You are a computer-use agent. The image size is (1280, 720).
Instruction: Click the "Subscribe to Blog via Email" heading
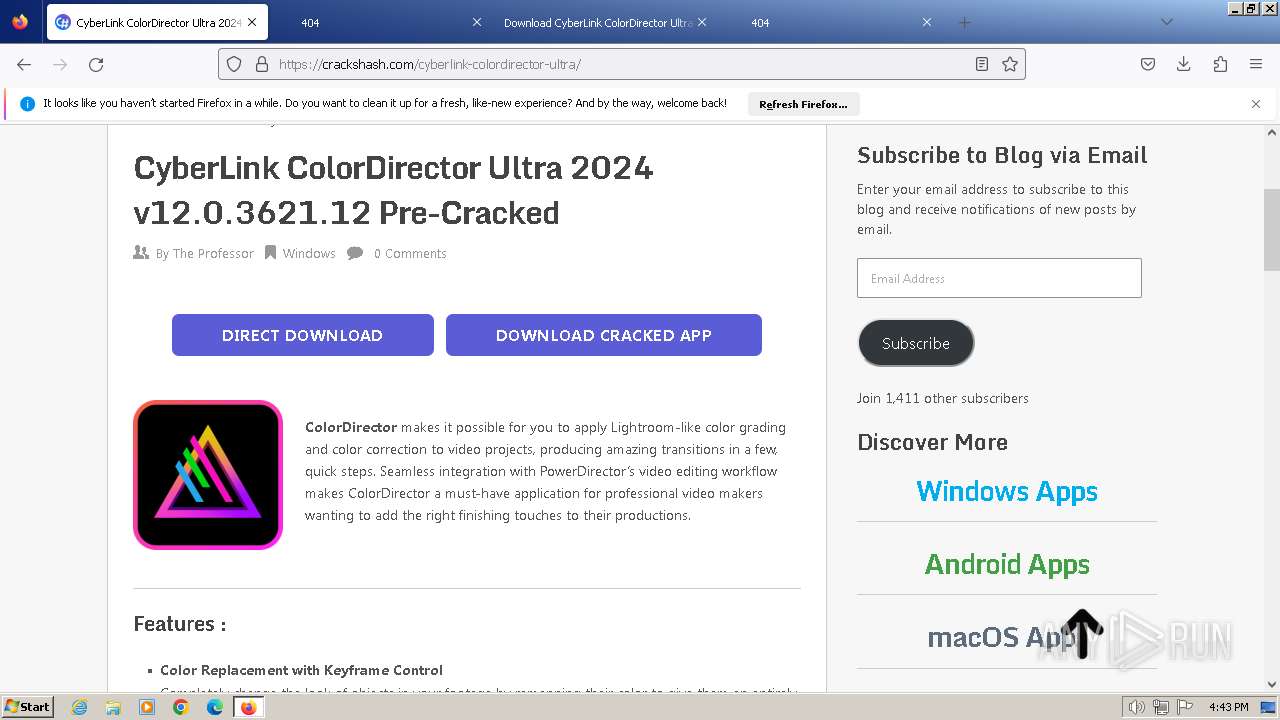pyautogui.click(x=1002, y=155)
